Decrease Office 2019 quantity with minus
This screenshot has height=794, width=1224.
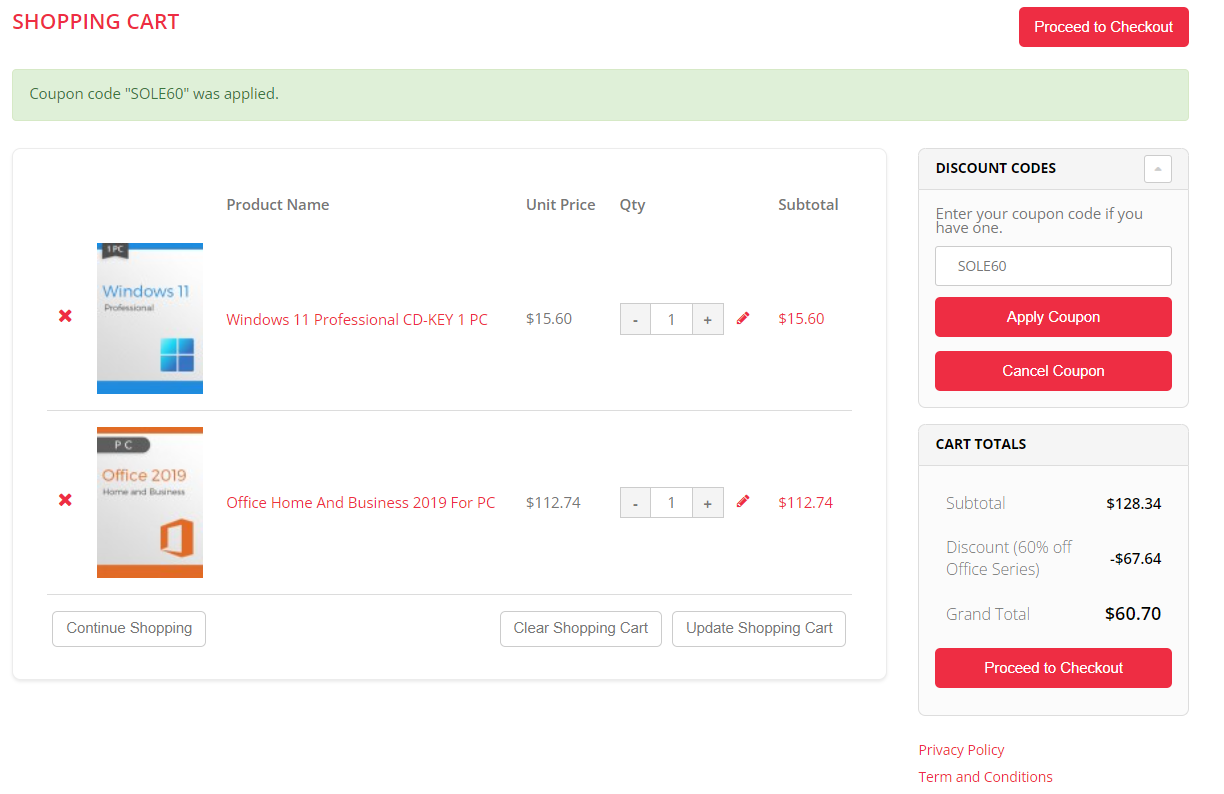tap(635, 503)
